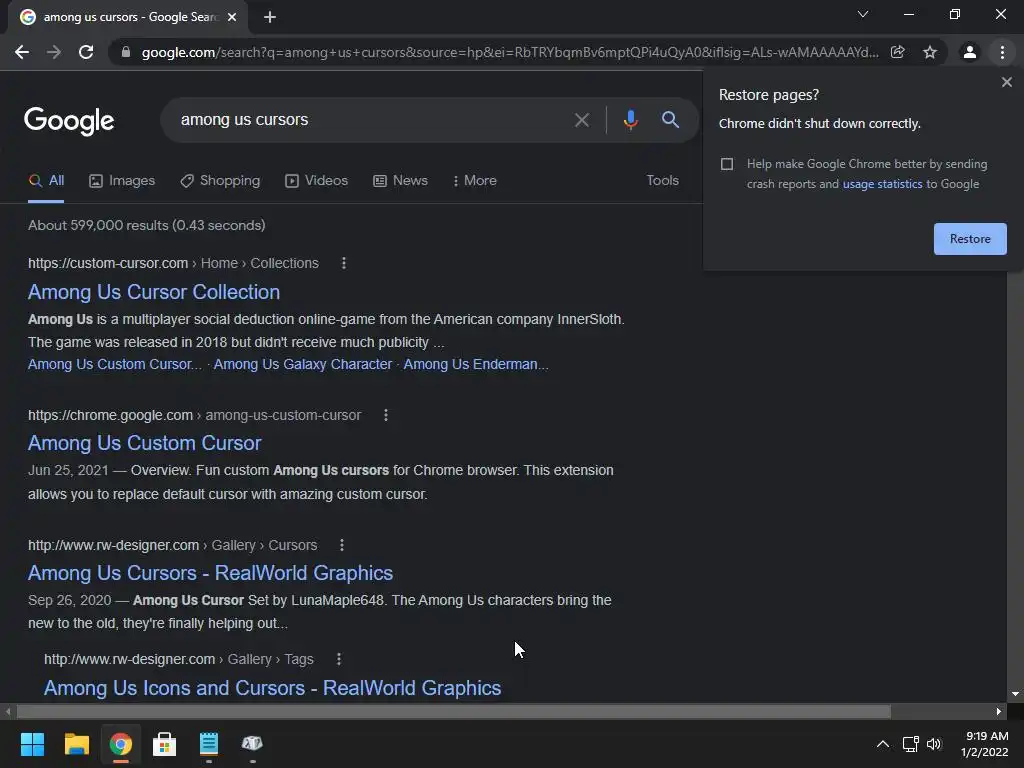
Task: Open Among Us Galaxy Character sitelink
Action: point(302,364)
